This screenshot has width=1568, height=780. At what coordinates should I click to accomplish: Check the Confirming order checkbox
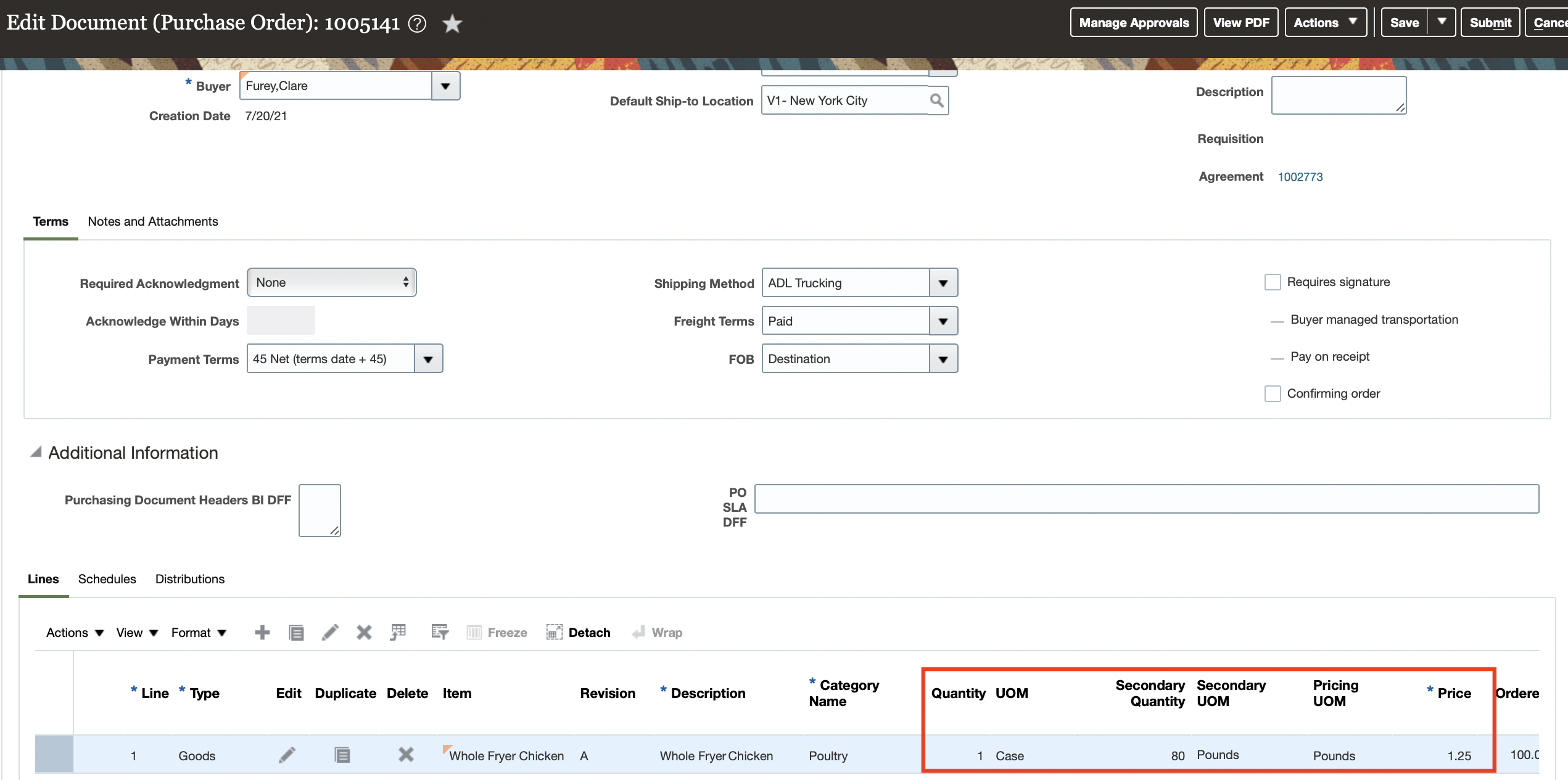[x=1272, y=393]
